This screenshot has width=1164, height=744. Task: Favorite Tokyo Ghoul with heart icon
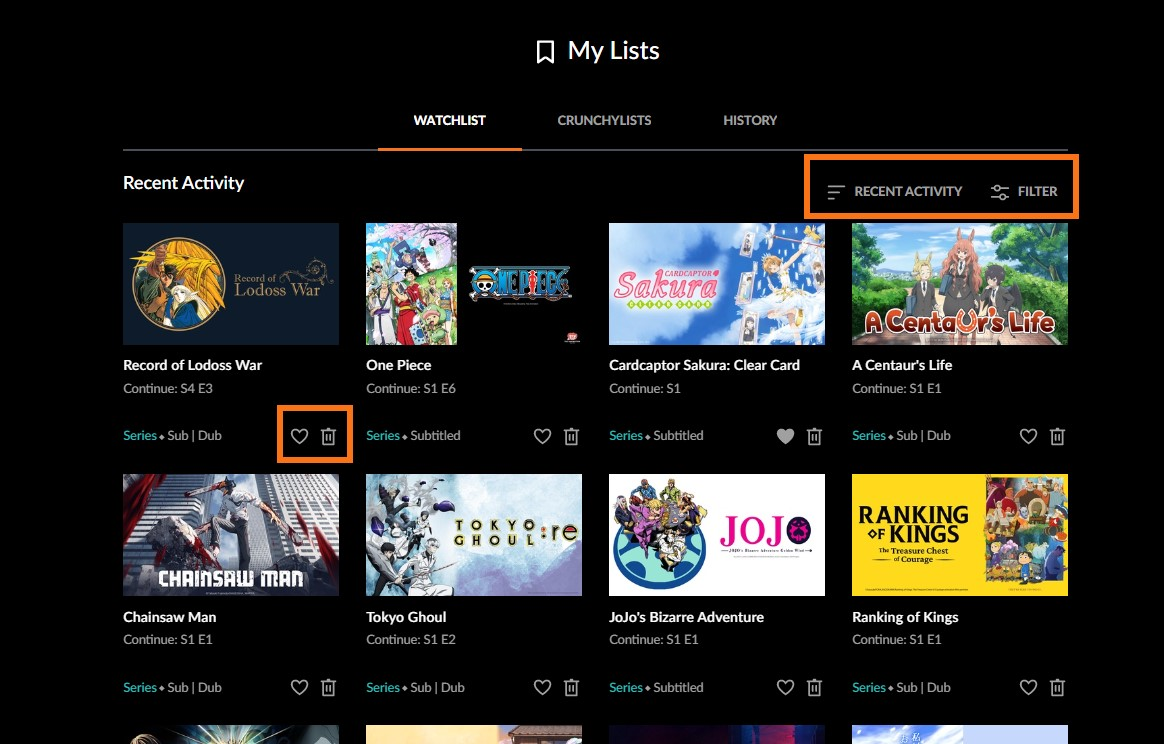543,688
